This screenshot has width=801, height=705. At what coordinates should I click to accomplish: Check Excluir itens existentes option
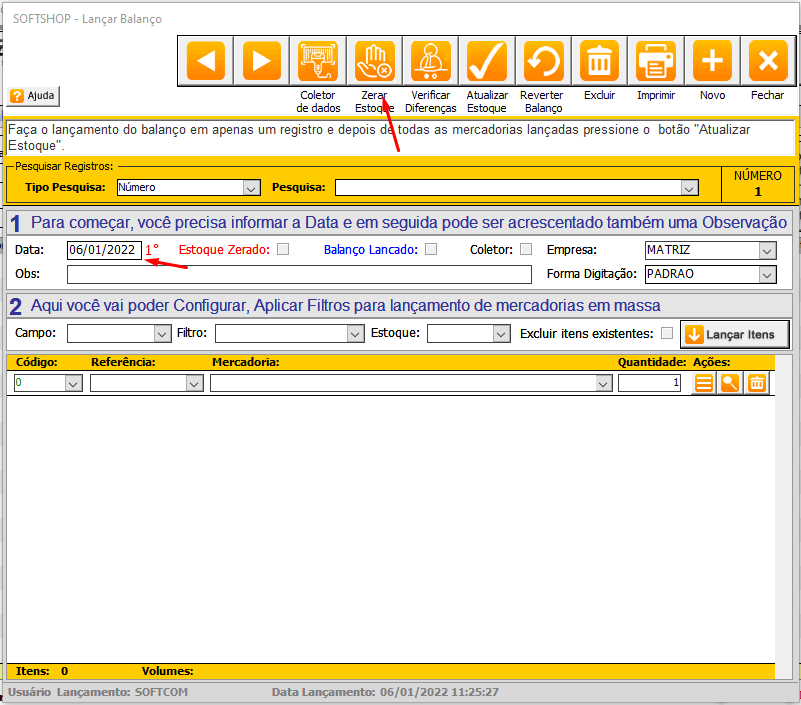click(x=667, y=333)
